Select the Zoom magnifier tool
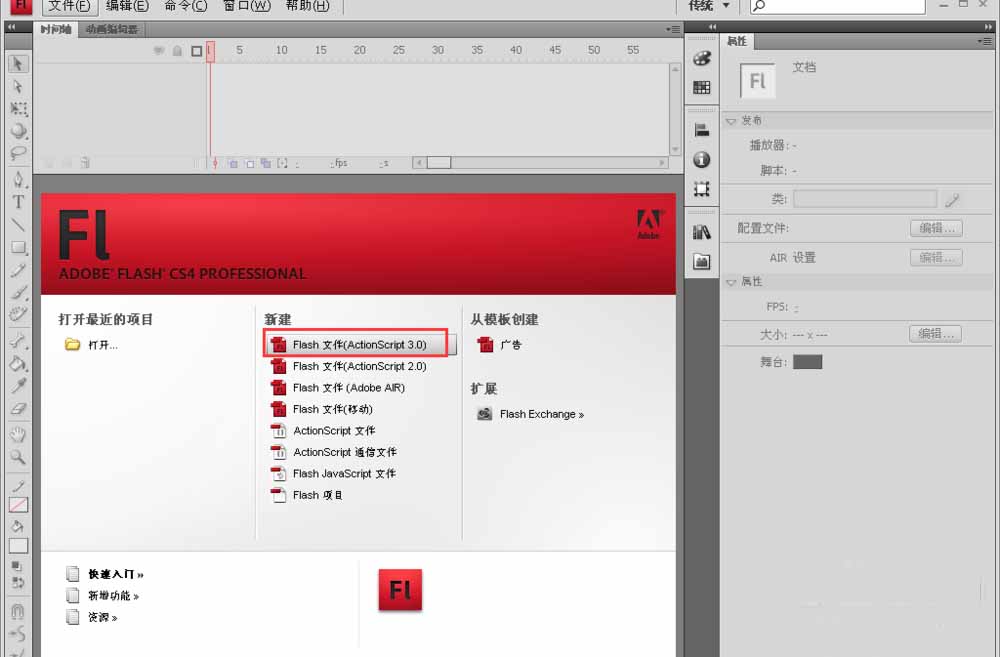 (x=18, y=457)
